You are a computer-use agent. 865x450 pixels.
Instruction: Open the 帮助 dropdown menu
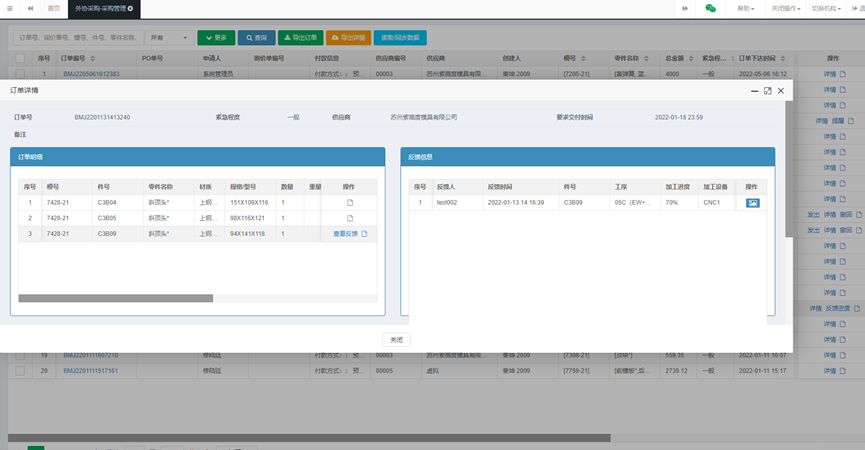tap(746, 8)
